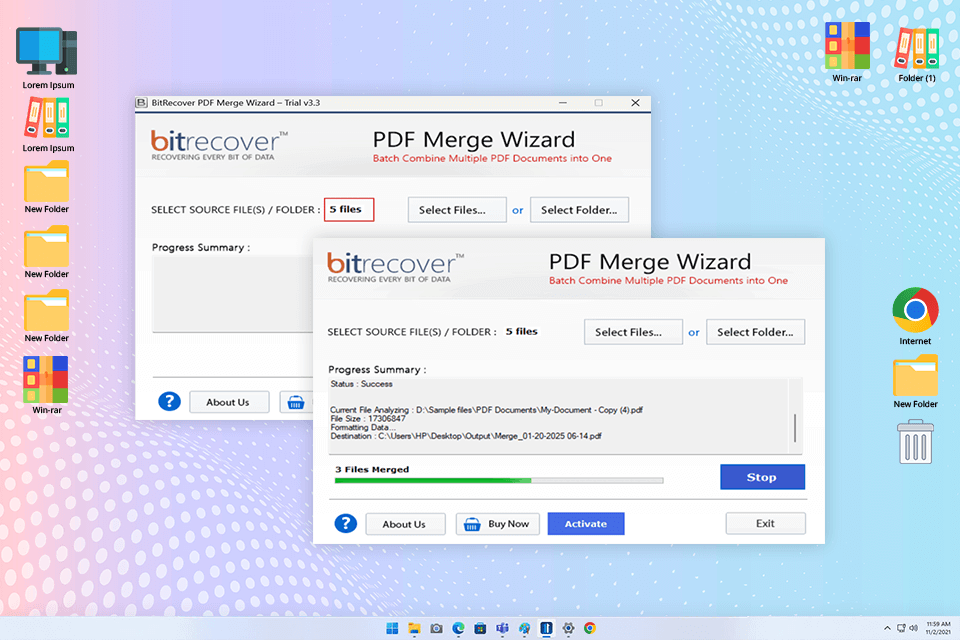
Task: Open the Lorem Ipsum binders desktop icon
Action: (47, 118)
